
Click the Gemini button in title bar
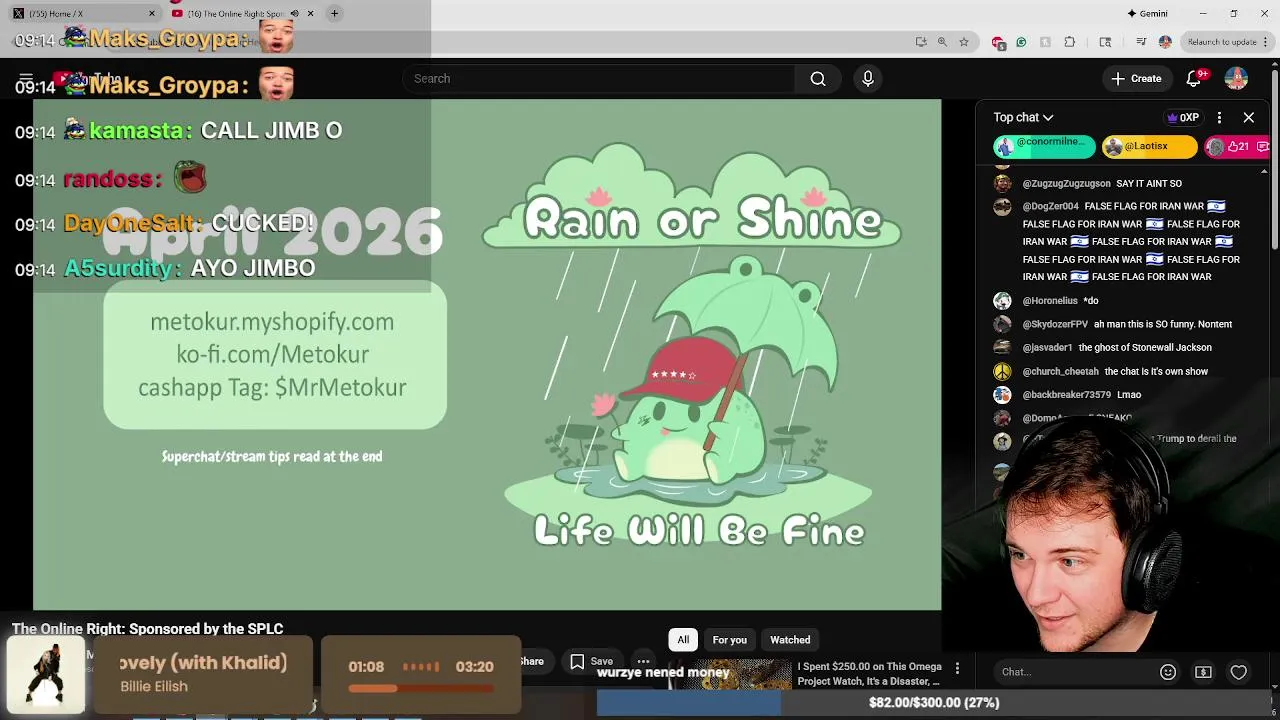1147,13
